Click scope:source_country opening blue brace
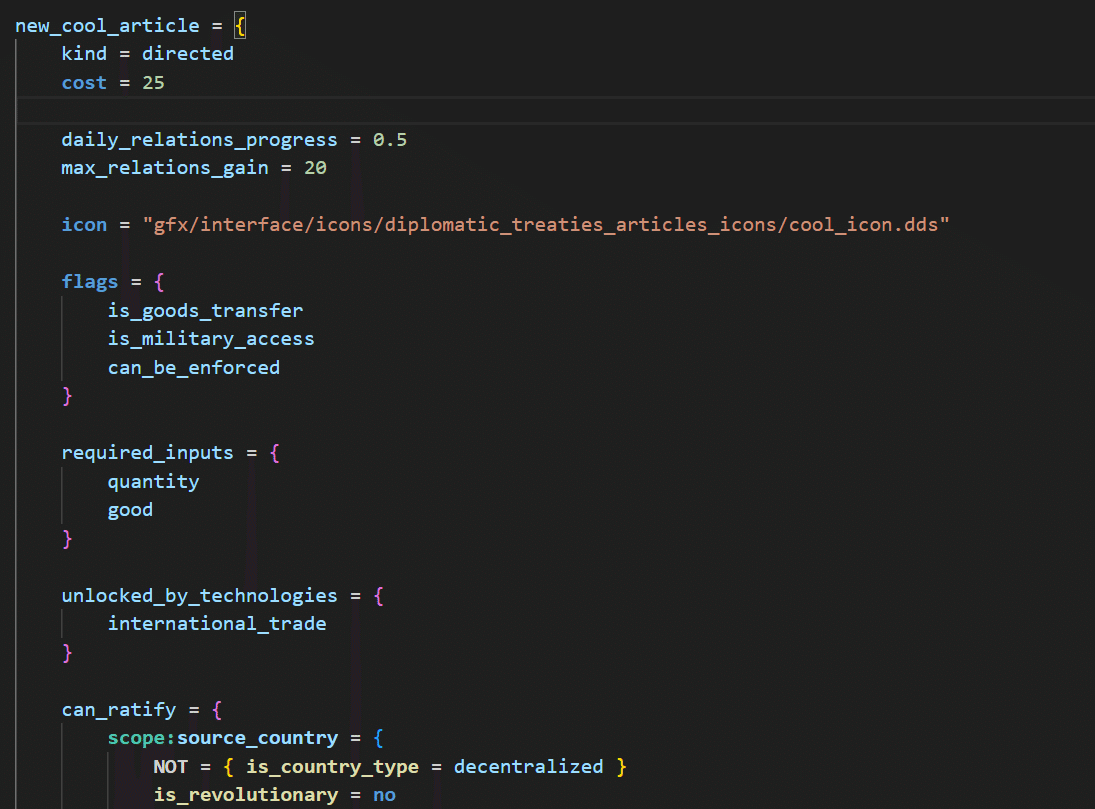The image size is (1095, 809). pyautogui.click(x=379, y=738)
